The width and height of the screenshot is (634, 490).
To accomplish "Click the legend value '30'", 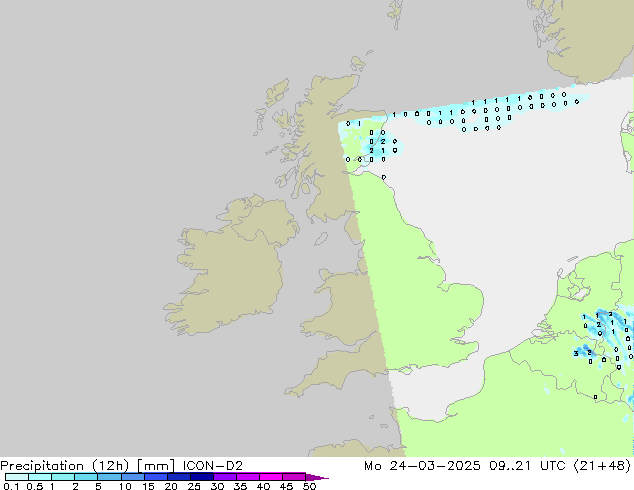I will tap(217, 486).
